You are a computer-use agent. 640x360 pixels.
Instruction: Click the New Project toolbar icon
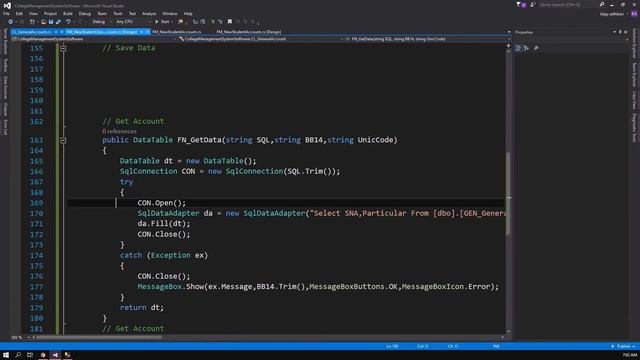point(32,22)
